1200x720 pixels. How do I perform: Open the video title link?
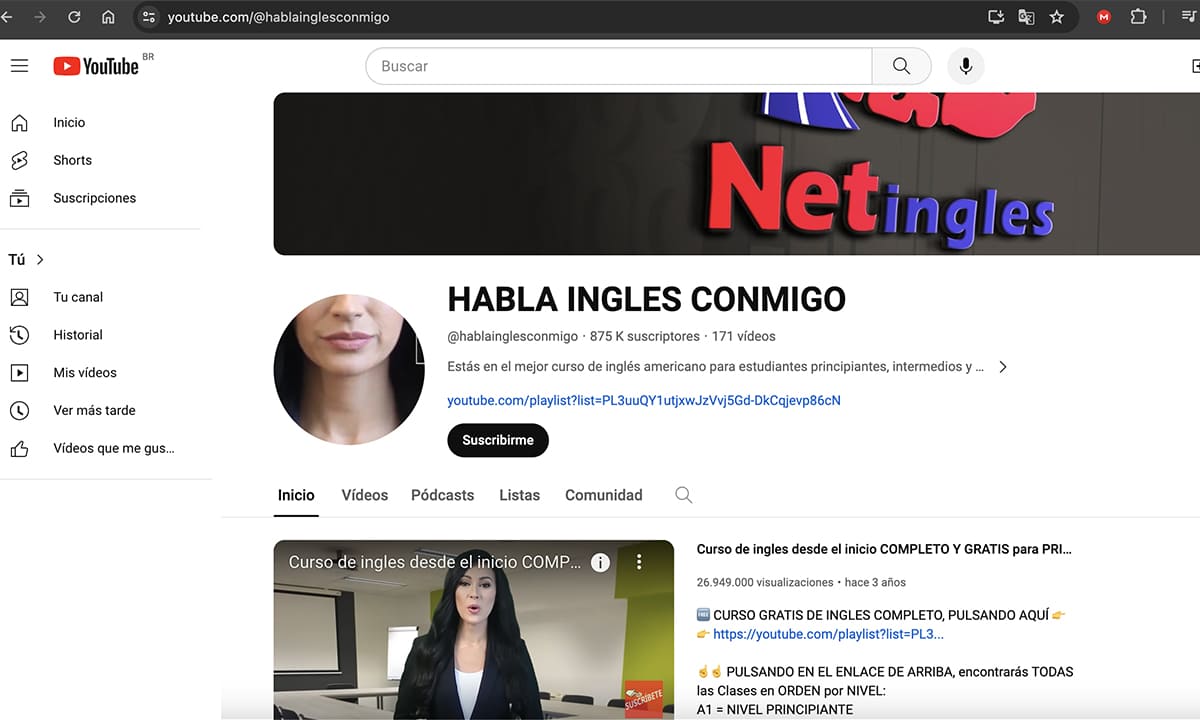884,549
